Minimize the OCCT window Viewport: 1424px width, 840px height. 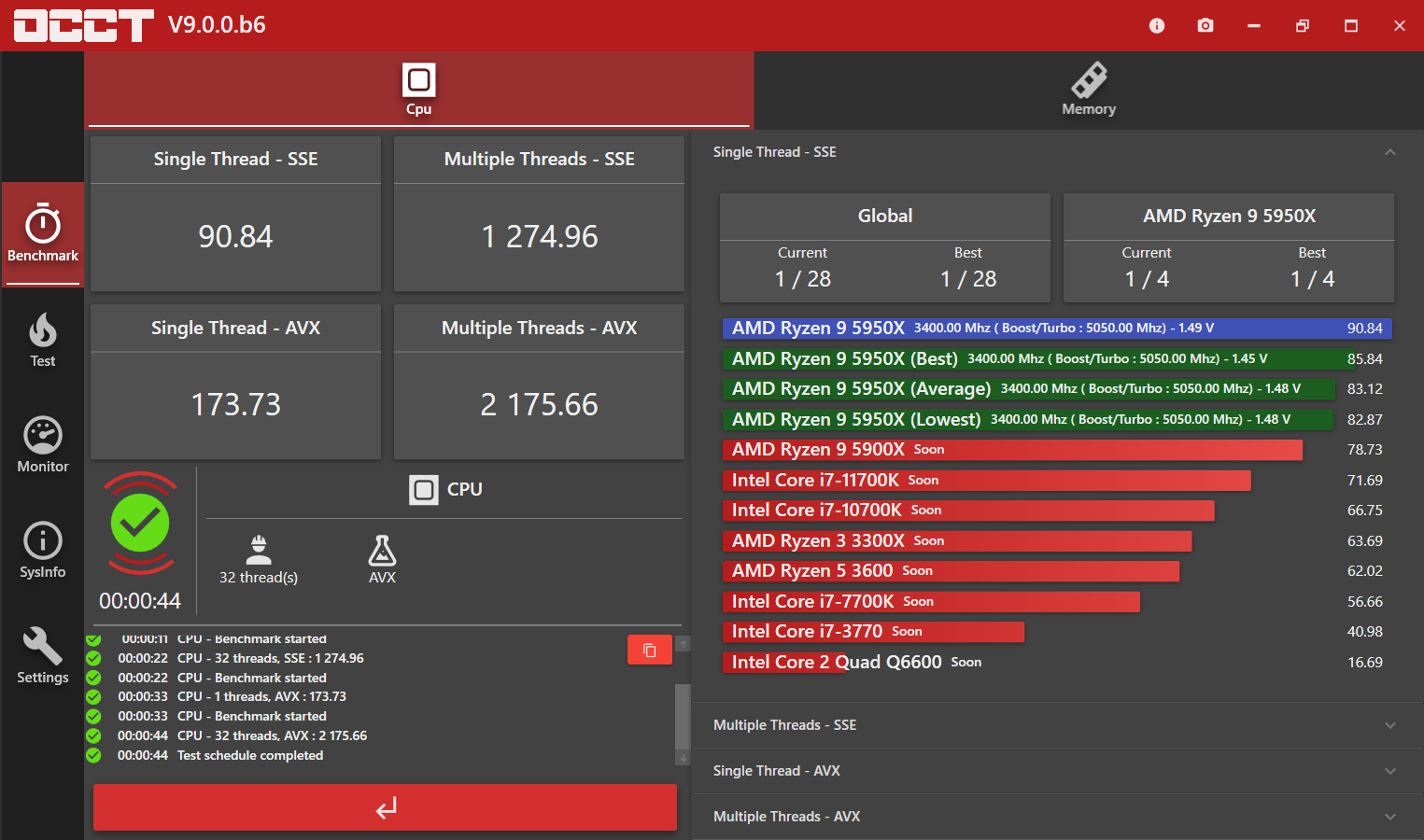[1254, 25]
